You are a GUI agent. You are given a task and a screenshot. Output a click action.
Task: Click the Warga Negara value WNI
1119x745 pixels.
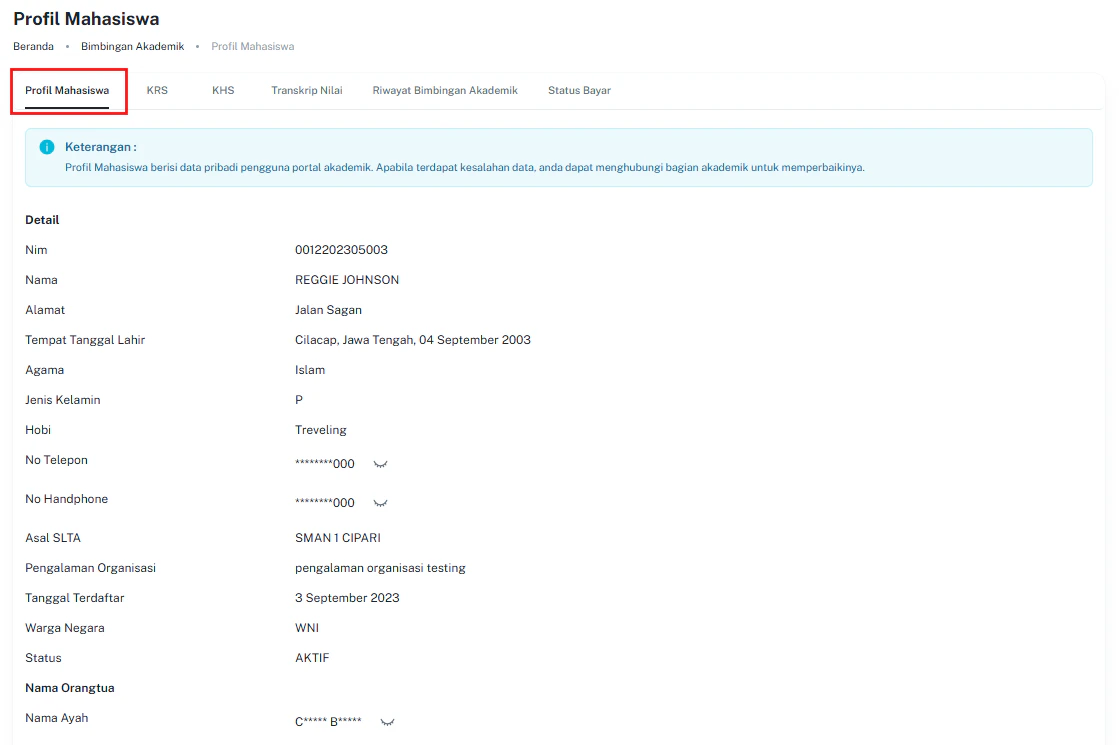(x=307, y=627)
